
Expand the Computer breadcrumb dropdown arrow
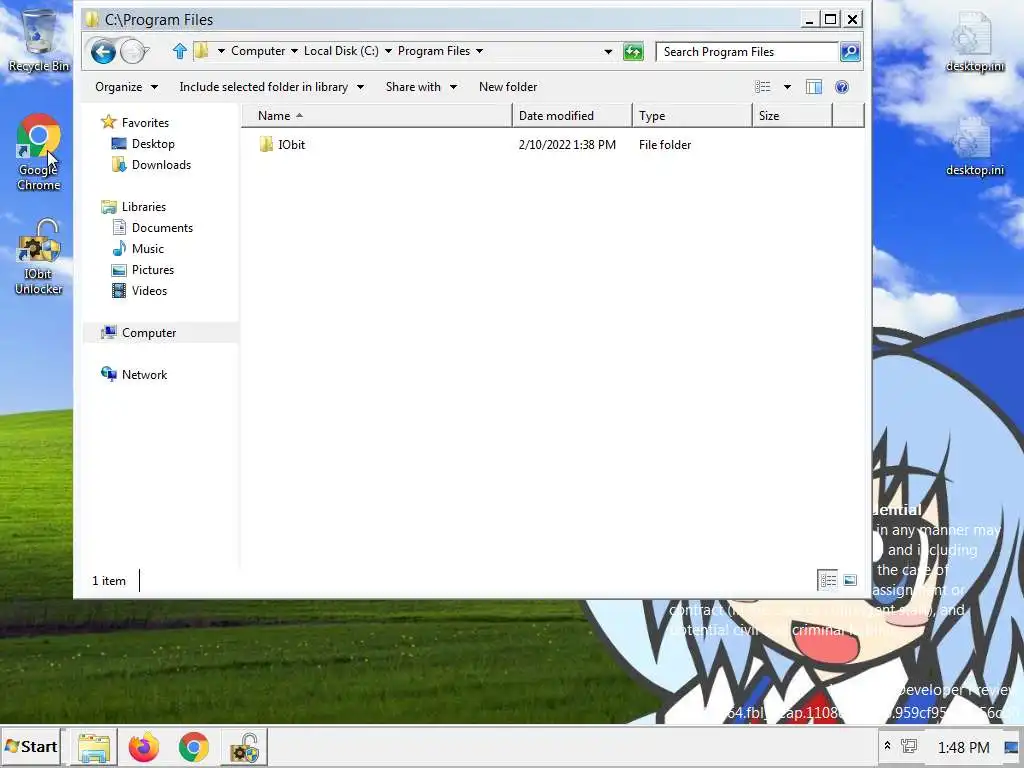pyautogui.click(x=294, y=51)
